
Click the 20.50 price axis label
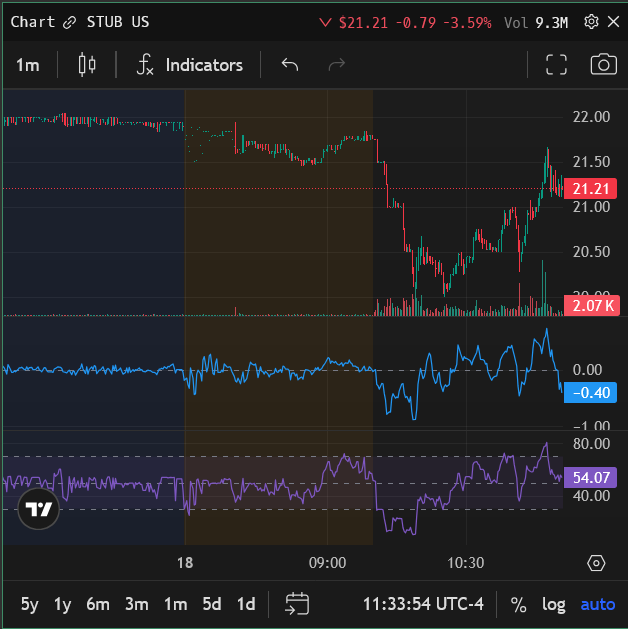[591, 252]
